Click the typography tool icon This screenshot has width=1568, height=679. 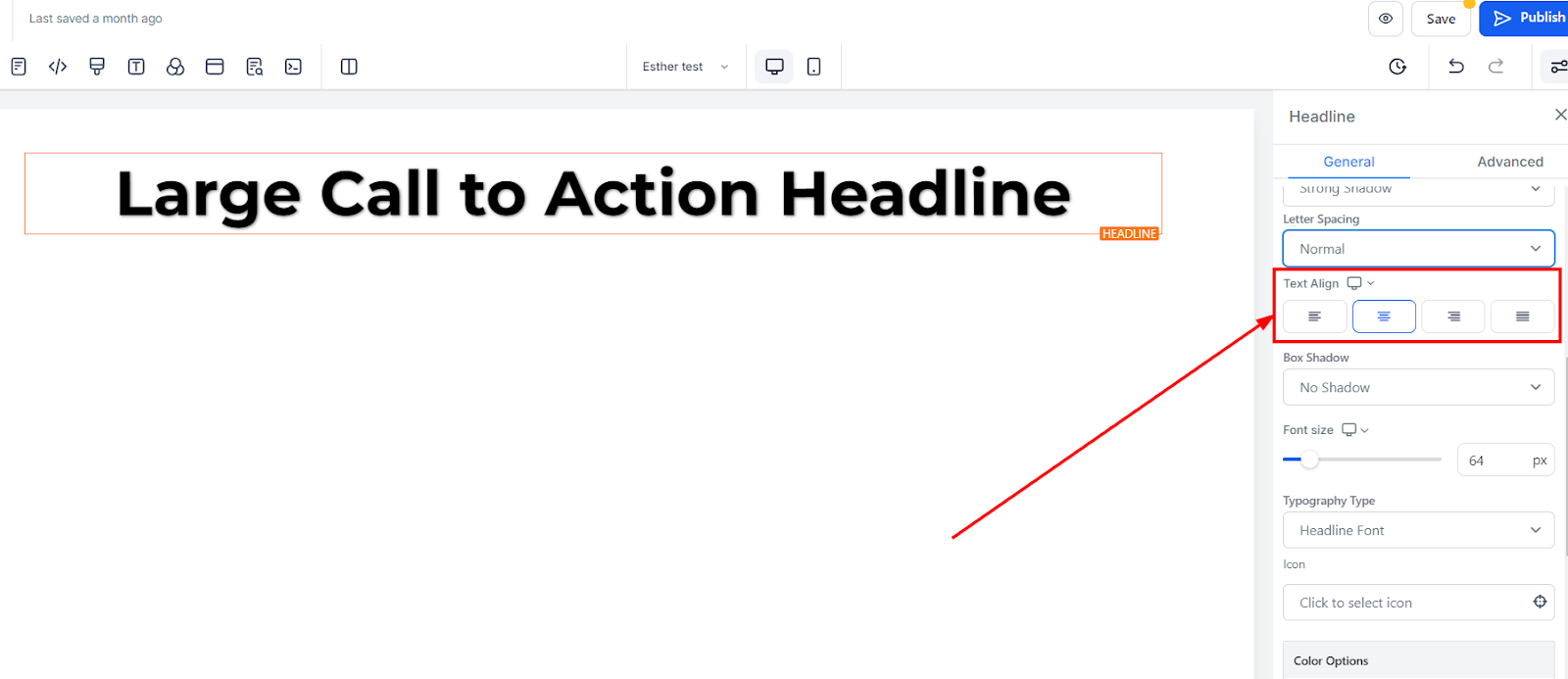coord(136,67)
